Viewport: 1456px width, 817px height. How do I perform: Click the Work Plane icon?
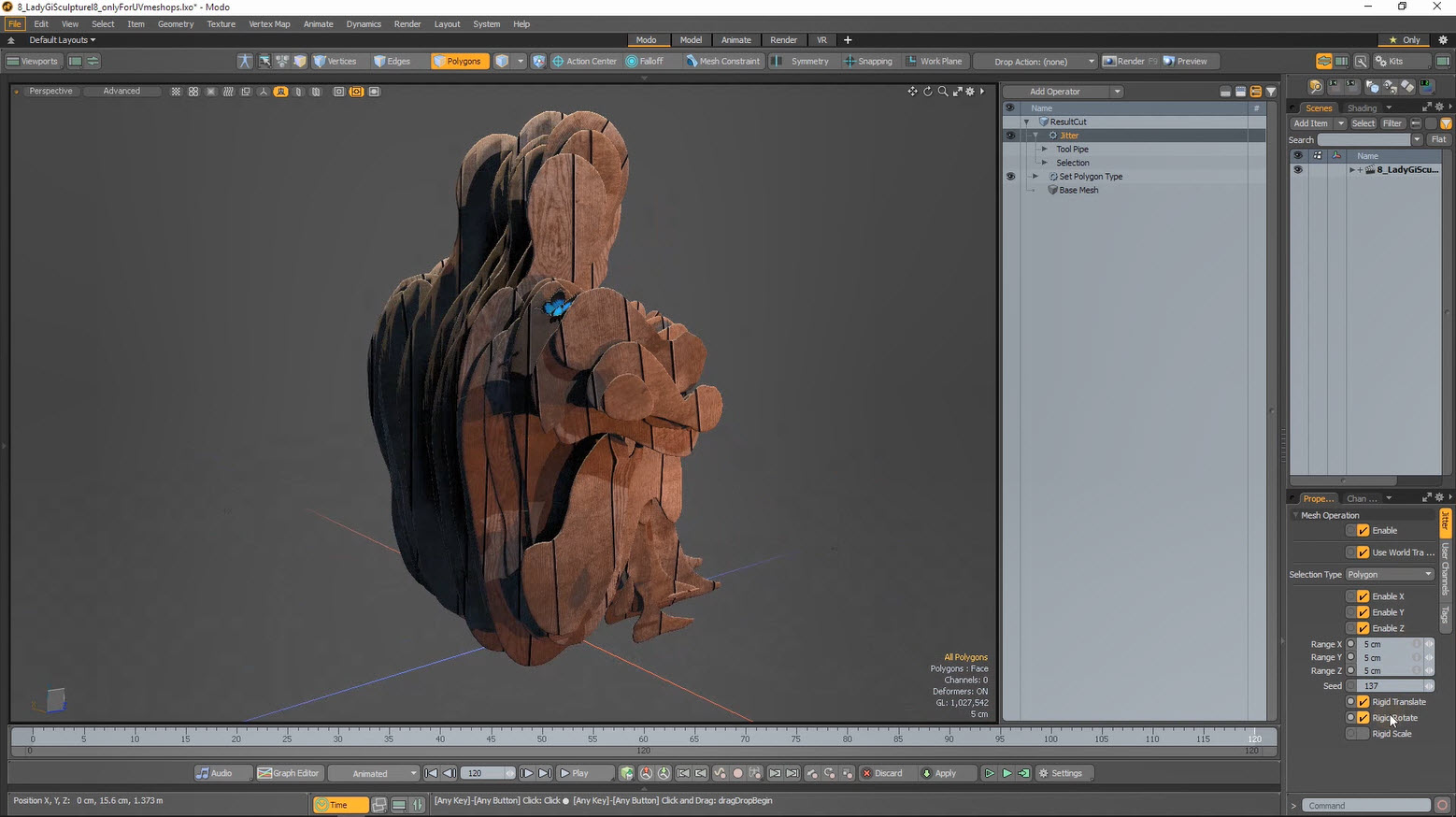click(935, 61)
